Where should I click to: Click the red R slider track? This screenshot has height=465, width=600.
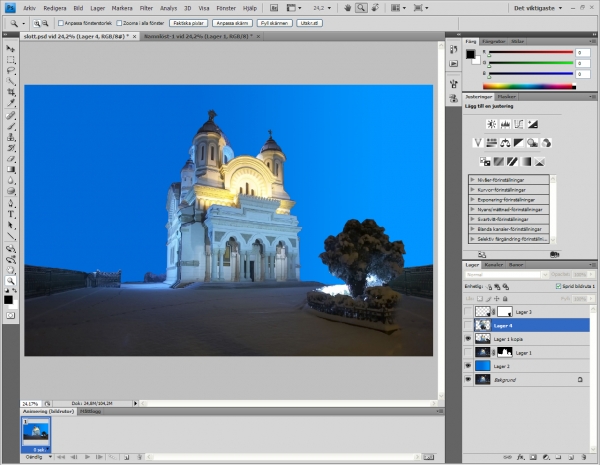pos(531,52)
